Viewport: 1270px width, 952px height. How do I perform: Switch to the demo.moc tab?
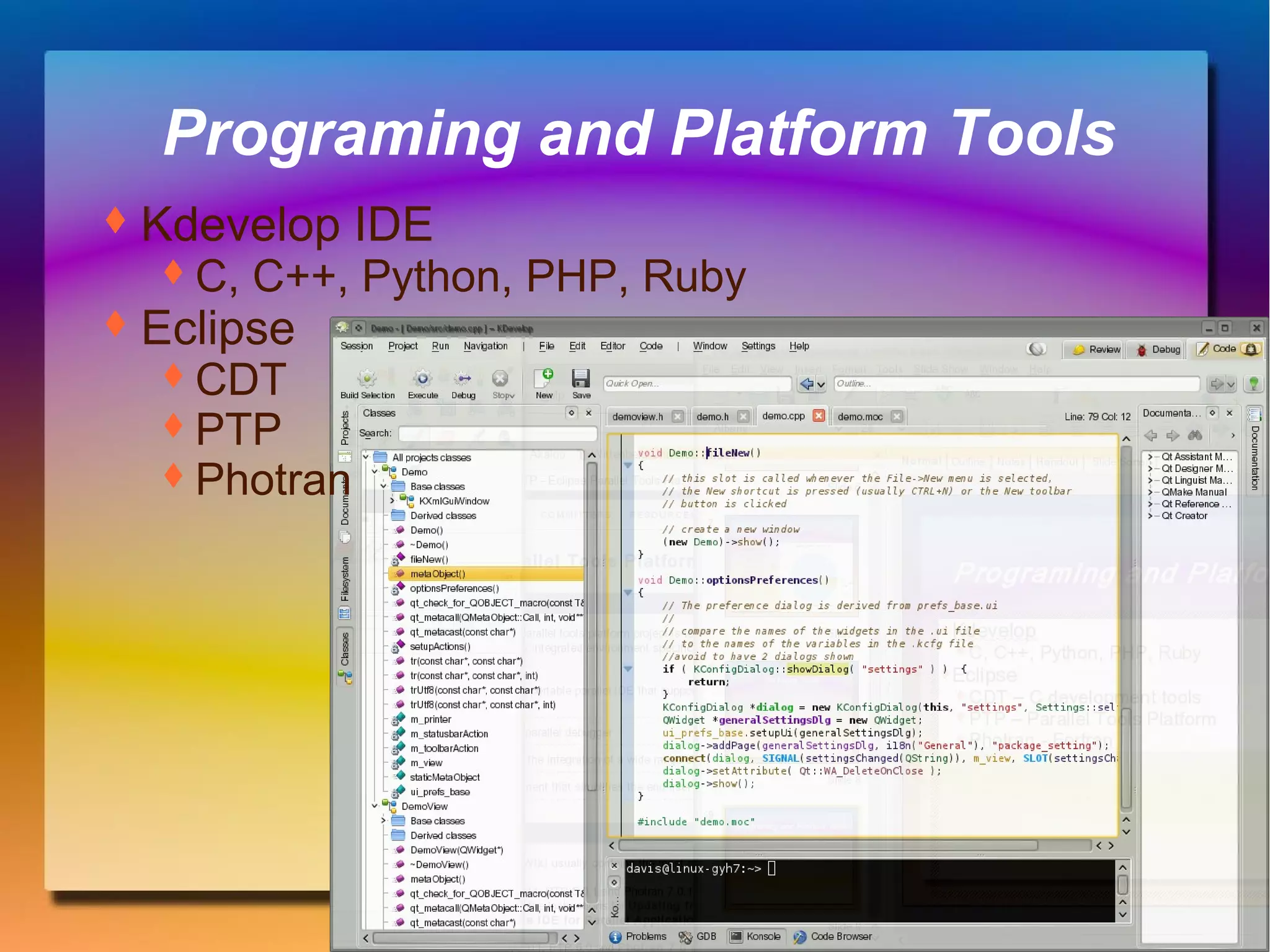coord(860,417)
